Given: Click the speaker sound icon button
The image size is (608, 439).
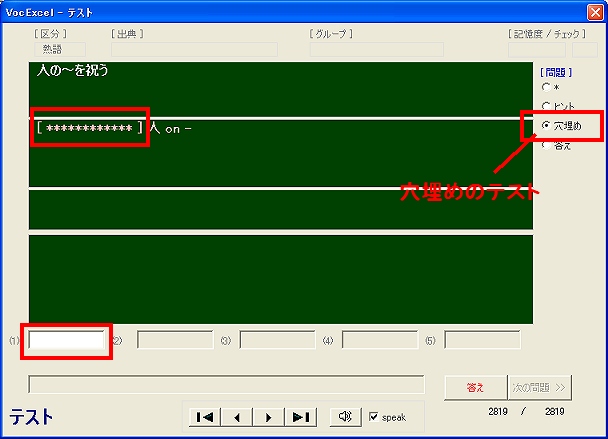Looking at the screenshot, I should 345,417.
